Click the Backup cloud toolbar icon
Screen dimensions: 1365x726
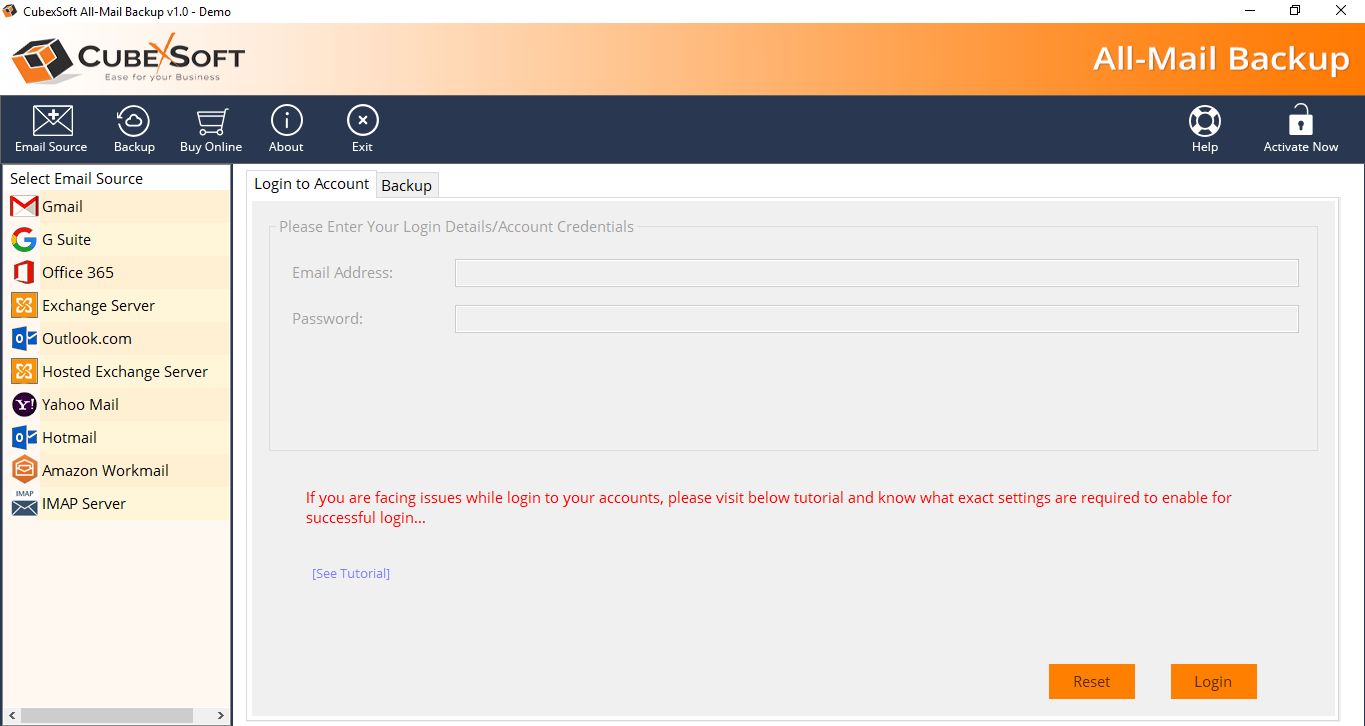click(x=133, y=121)
